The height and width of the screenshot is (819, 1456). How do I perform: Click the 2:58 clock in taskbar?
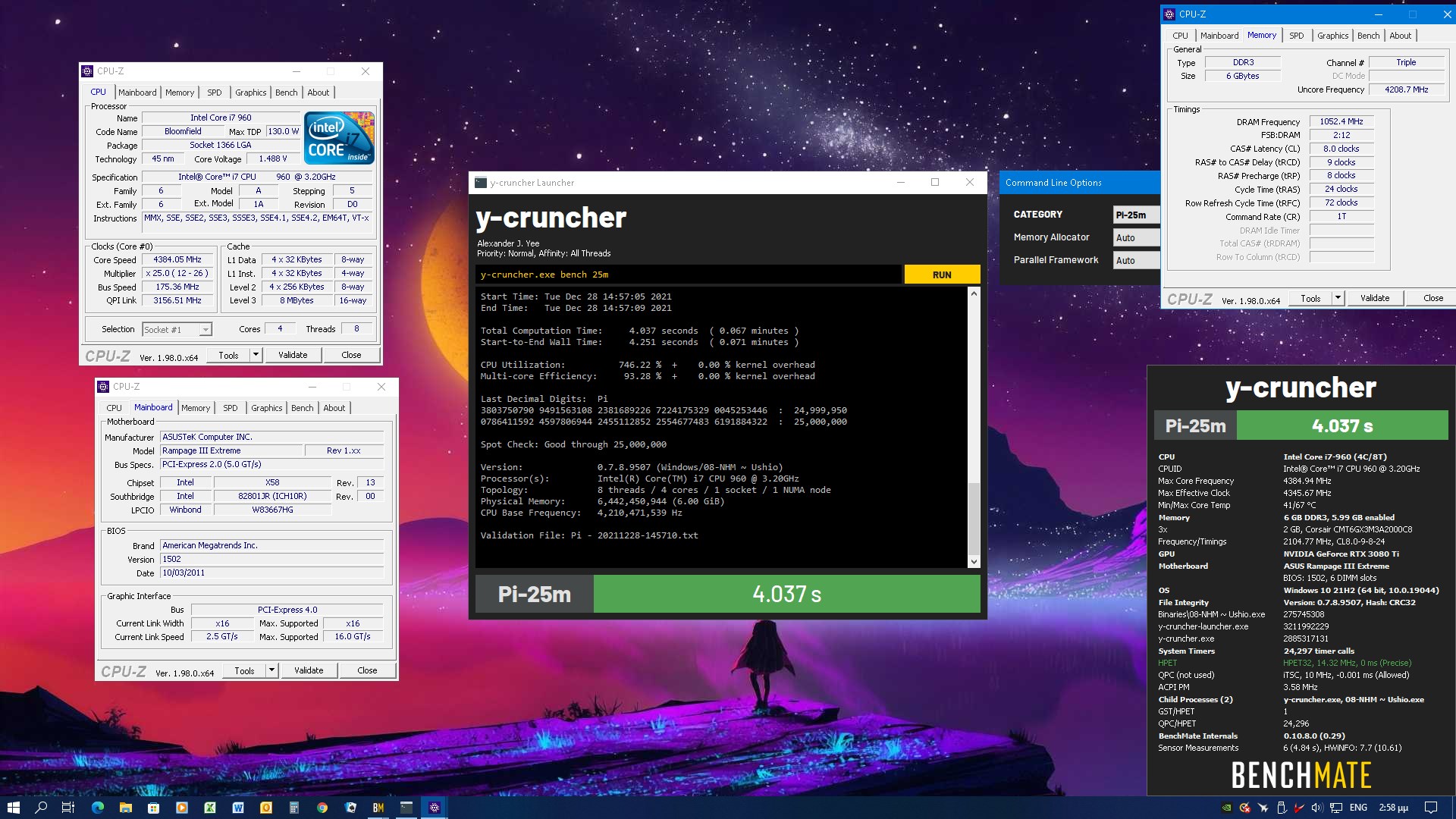click(1393, 808)
